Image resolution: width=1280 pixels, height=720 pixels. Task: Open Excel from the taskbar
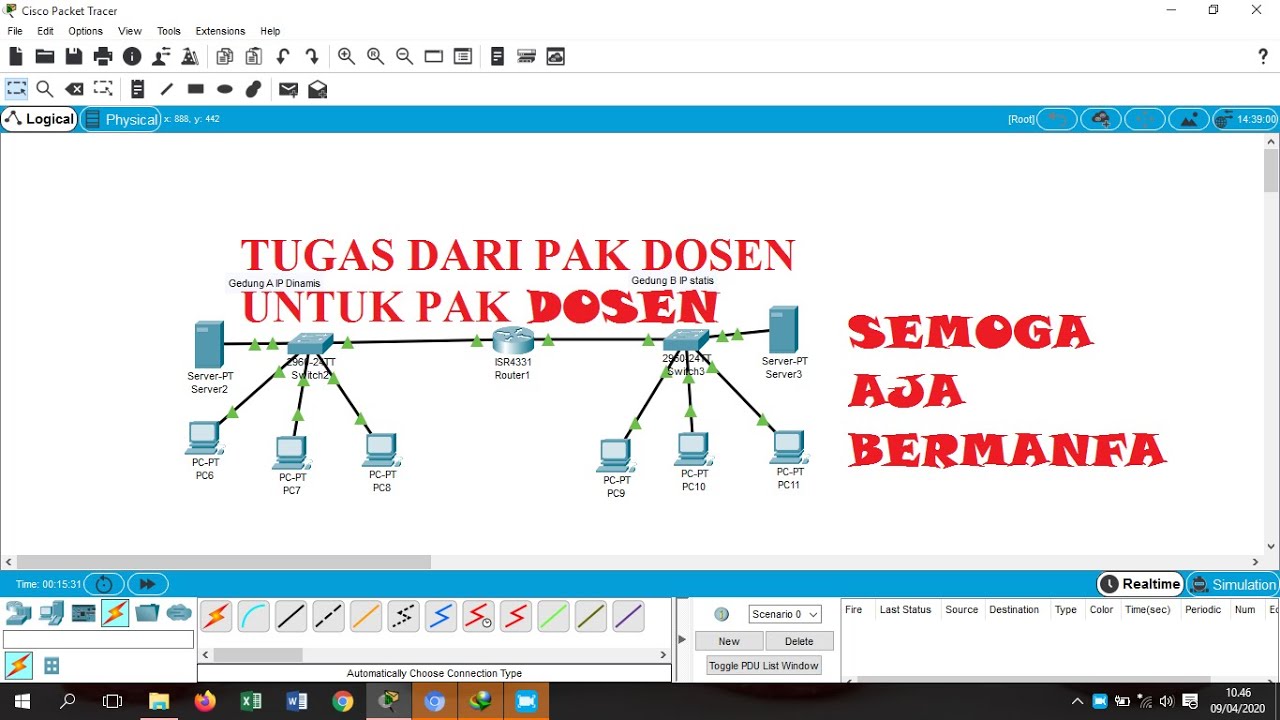[251, 701]
